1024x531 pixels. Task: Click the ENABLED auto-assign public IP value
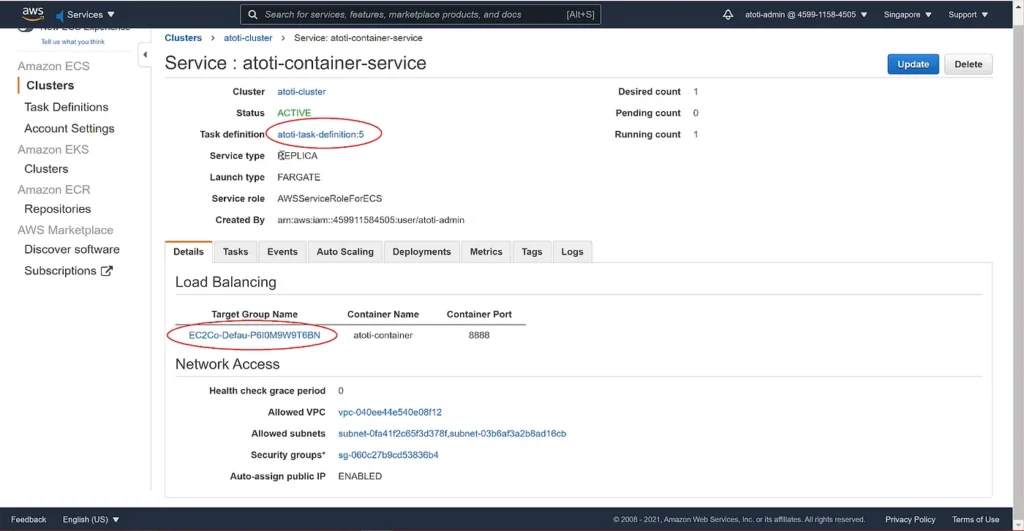[360, 476]
